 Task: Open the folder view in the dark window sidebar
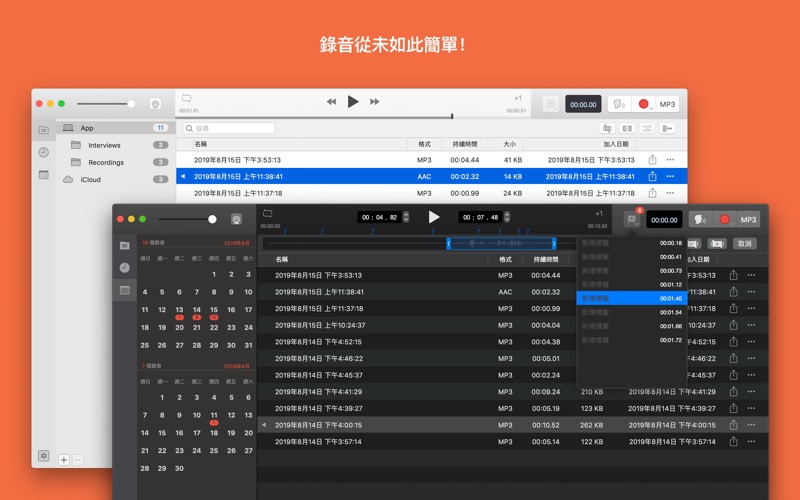124,245
